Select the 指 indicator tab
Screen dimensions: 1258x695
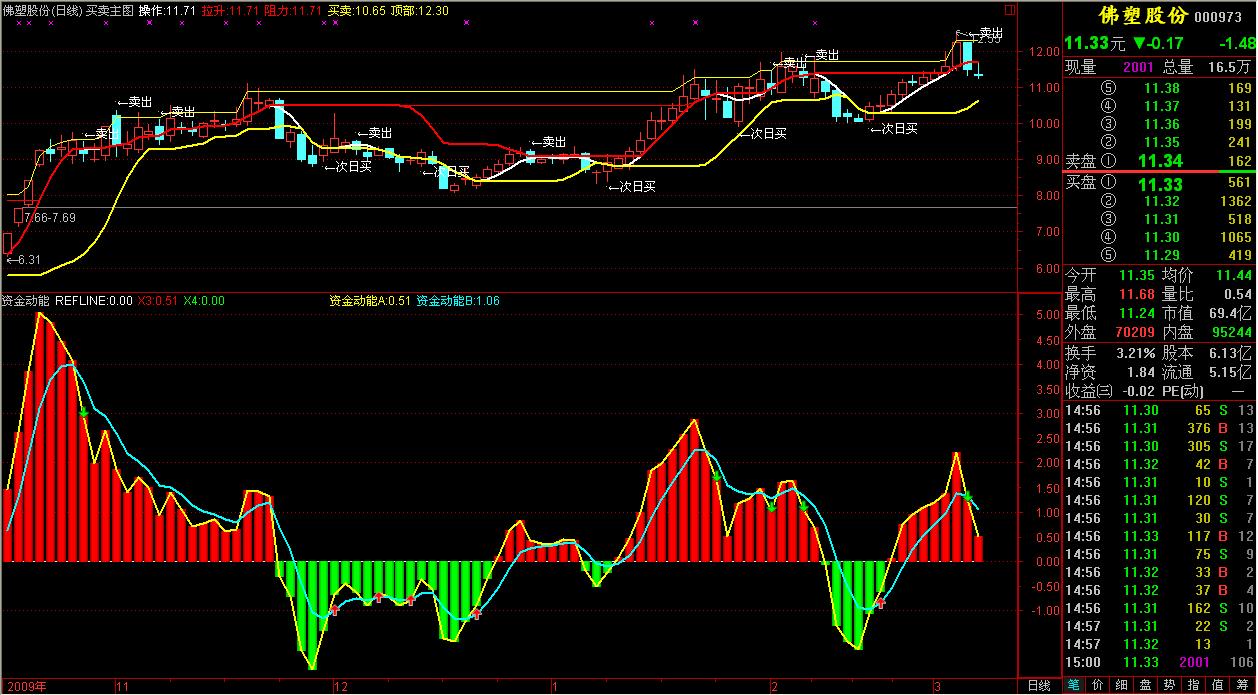(1194, 686)
